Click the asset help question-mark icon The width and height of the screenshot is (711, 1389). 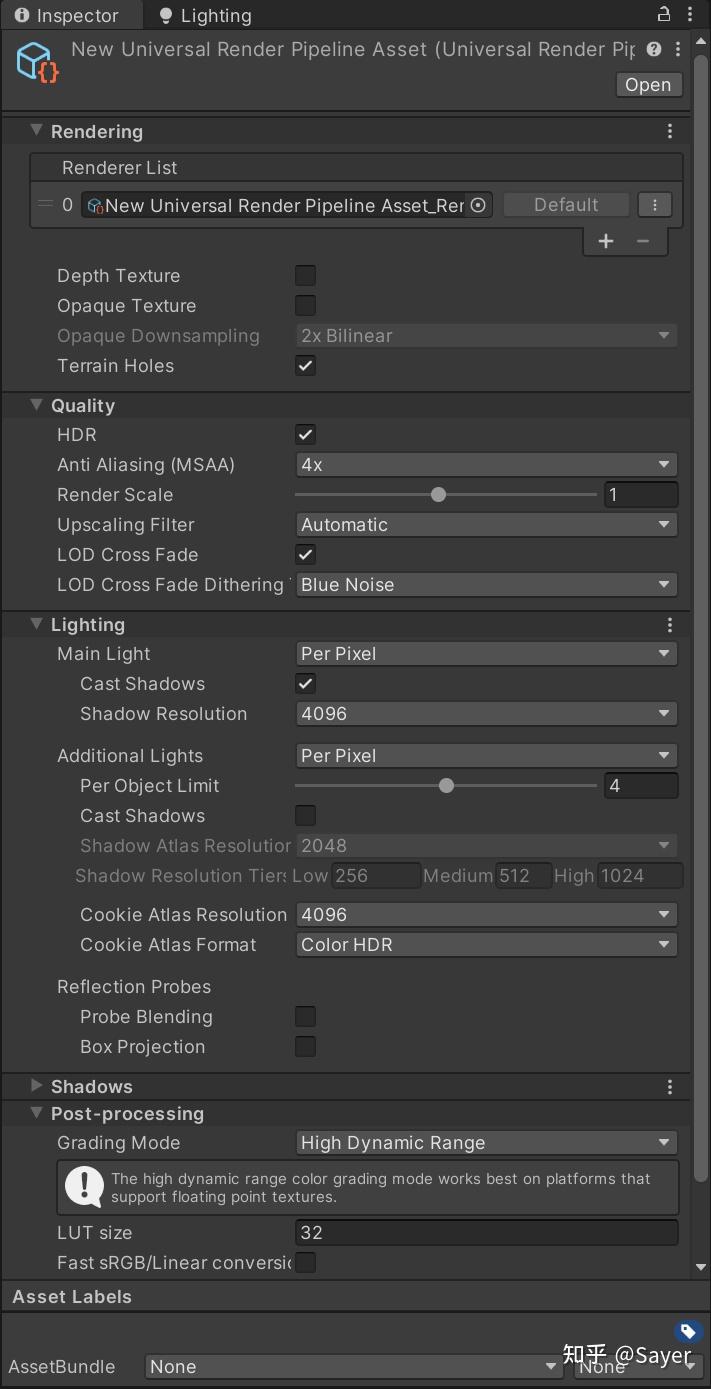click(x=654, y=49)
